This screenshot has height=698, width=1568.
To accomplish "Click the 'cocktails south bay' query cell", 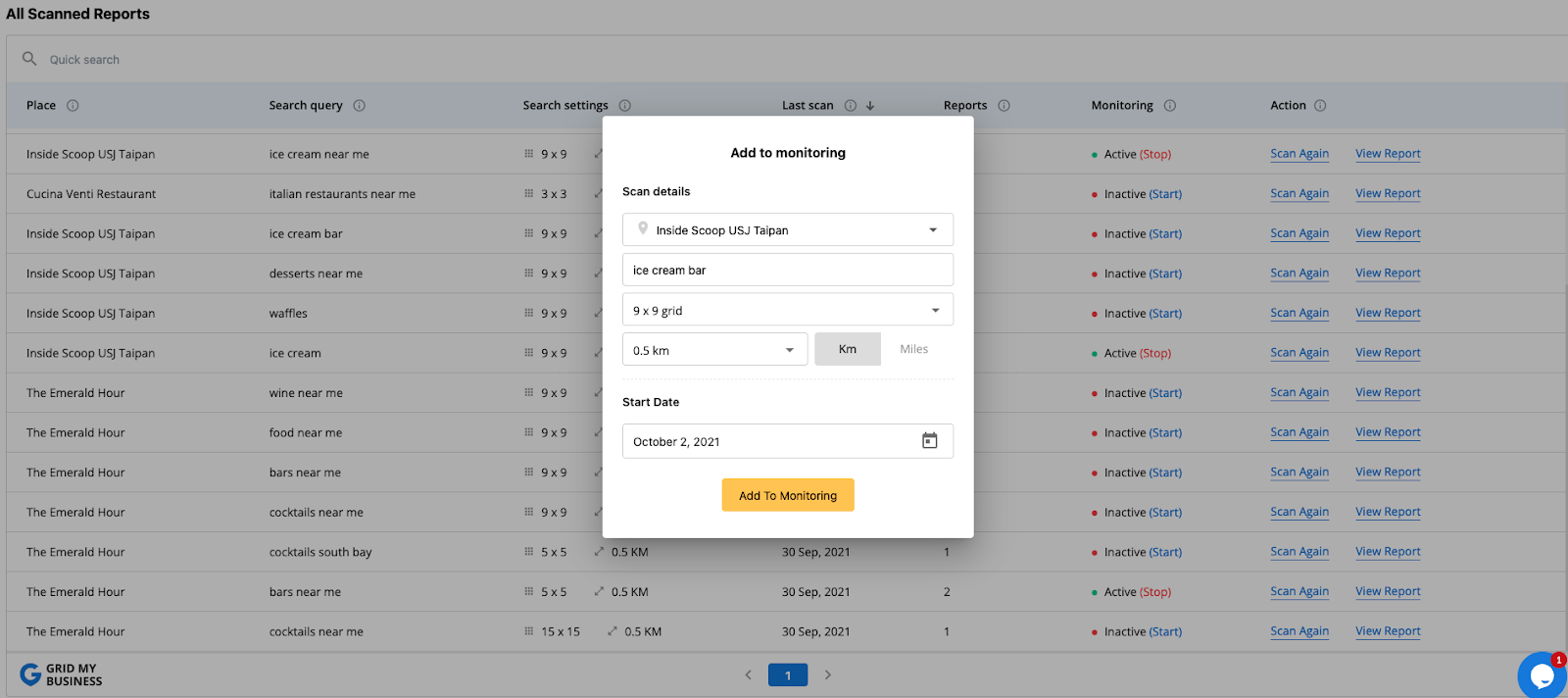I will [x=320, y=552].
